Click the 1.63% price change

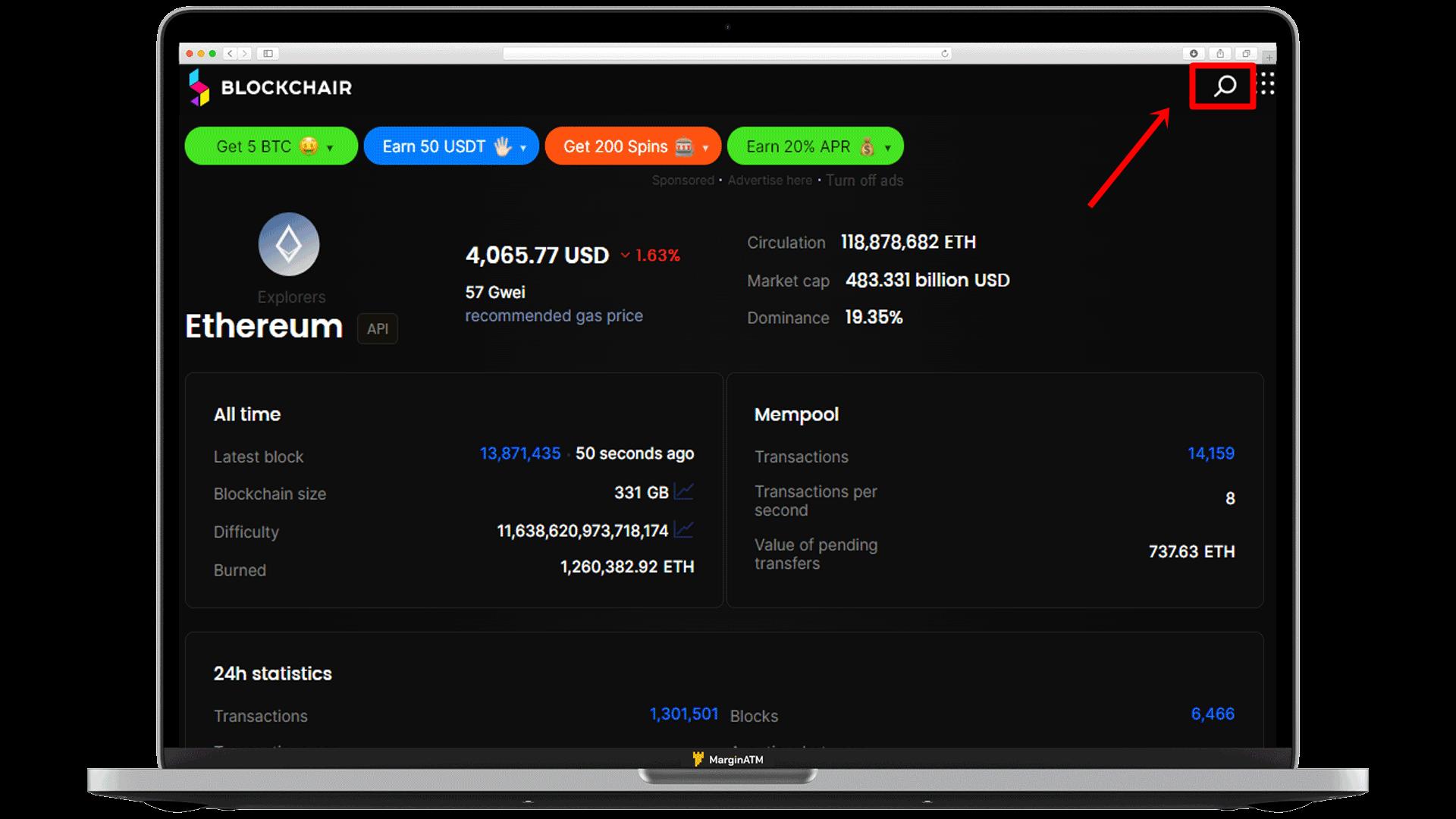650,256
